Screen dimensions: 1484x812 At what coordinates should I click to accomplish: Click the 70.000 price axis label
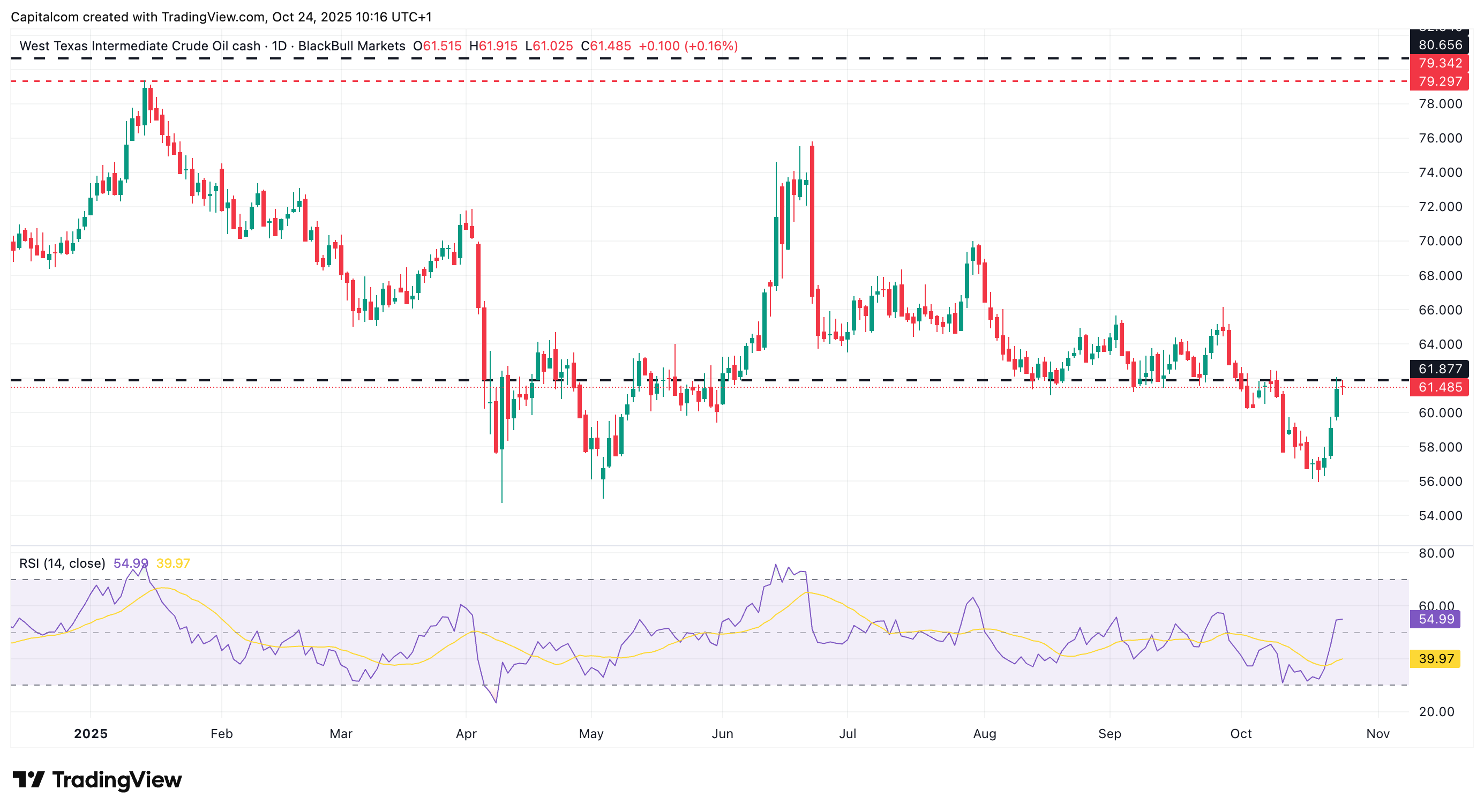coord(1440,240)
